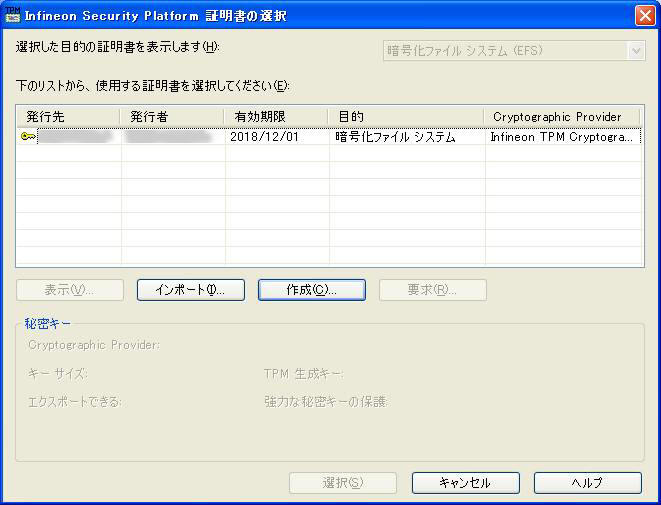This screenshot has height=505, width=661.
Task: Sort by the 発行先 column header
Action: point(68,117)
